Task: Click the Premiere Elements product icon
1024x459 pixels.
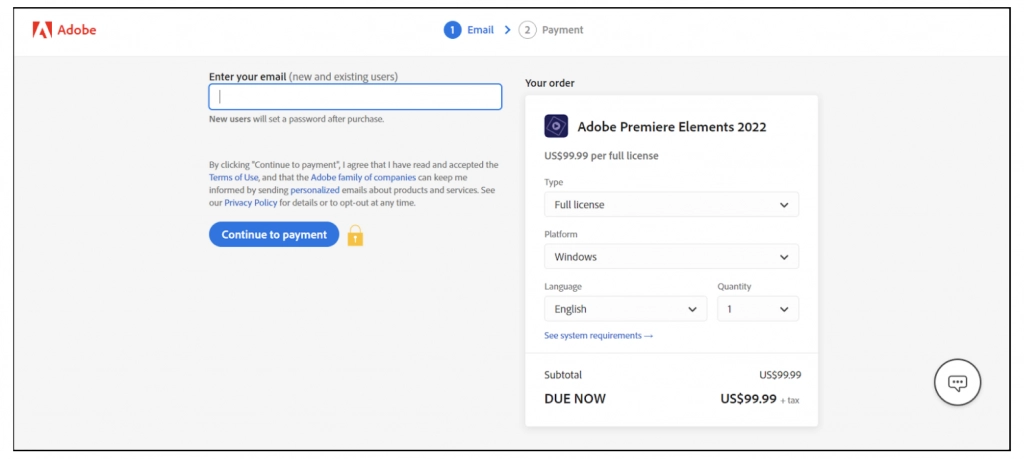Action: 556,127
